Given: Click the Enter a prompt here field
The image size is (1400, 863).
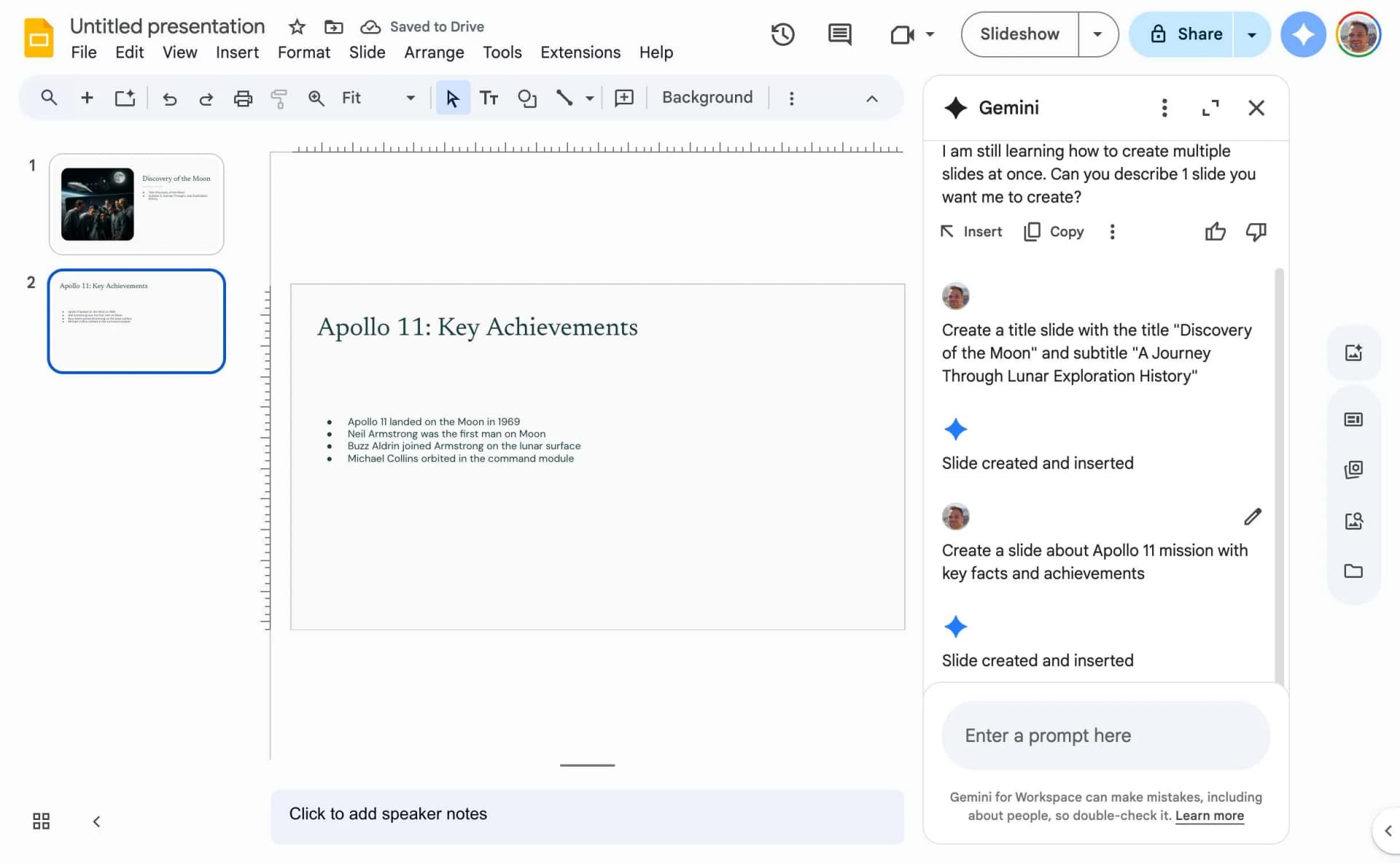Looking at the screenshot, I should 1105,735.
